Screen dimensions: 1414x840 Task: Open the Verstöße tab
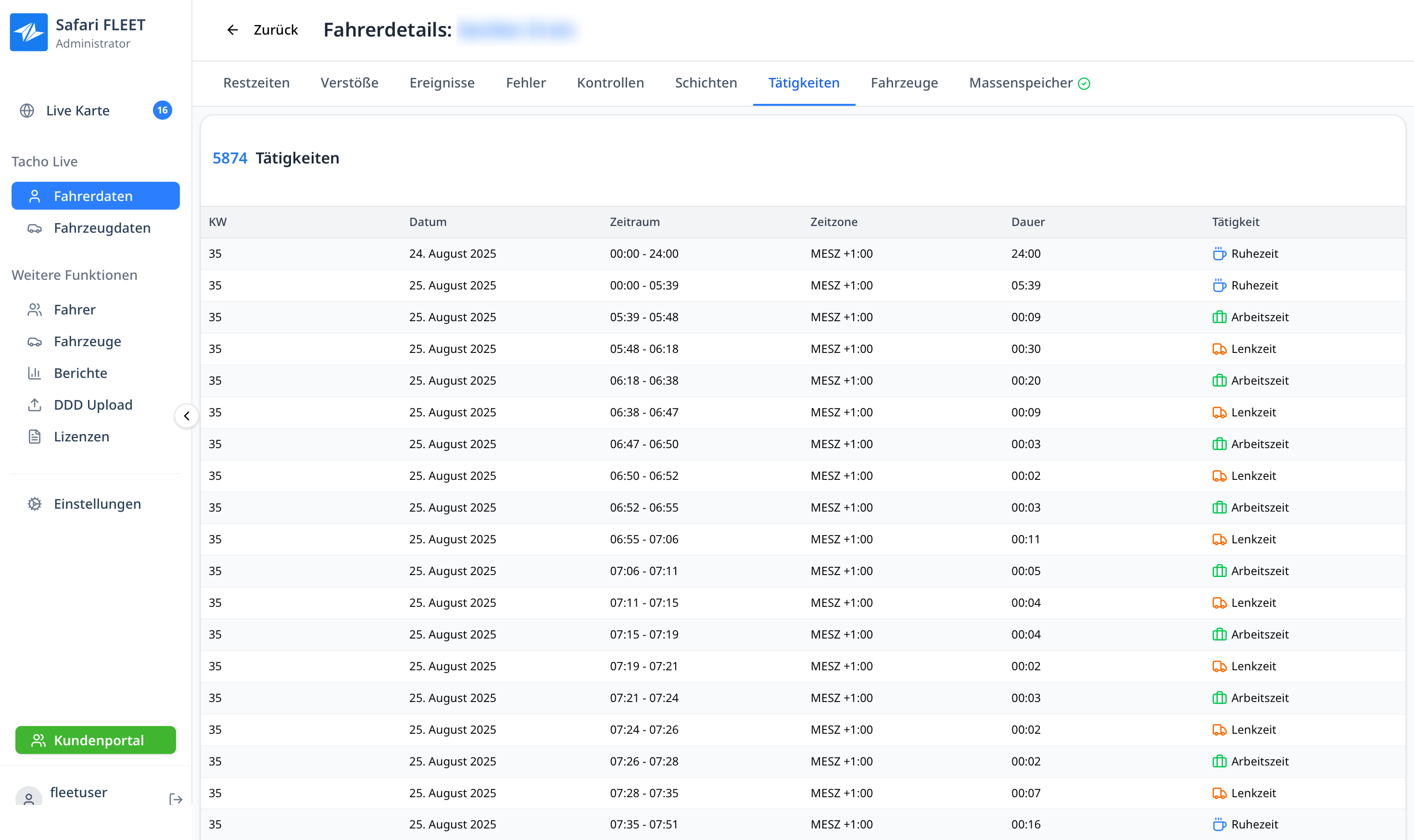pyautogui.click(x=349, y=83)
